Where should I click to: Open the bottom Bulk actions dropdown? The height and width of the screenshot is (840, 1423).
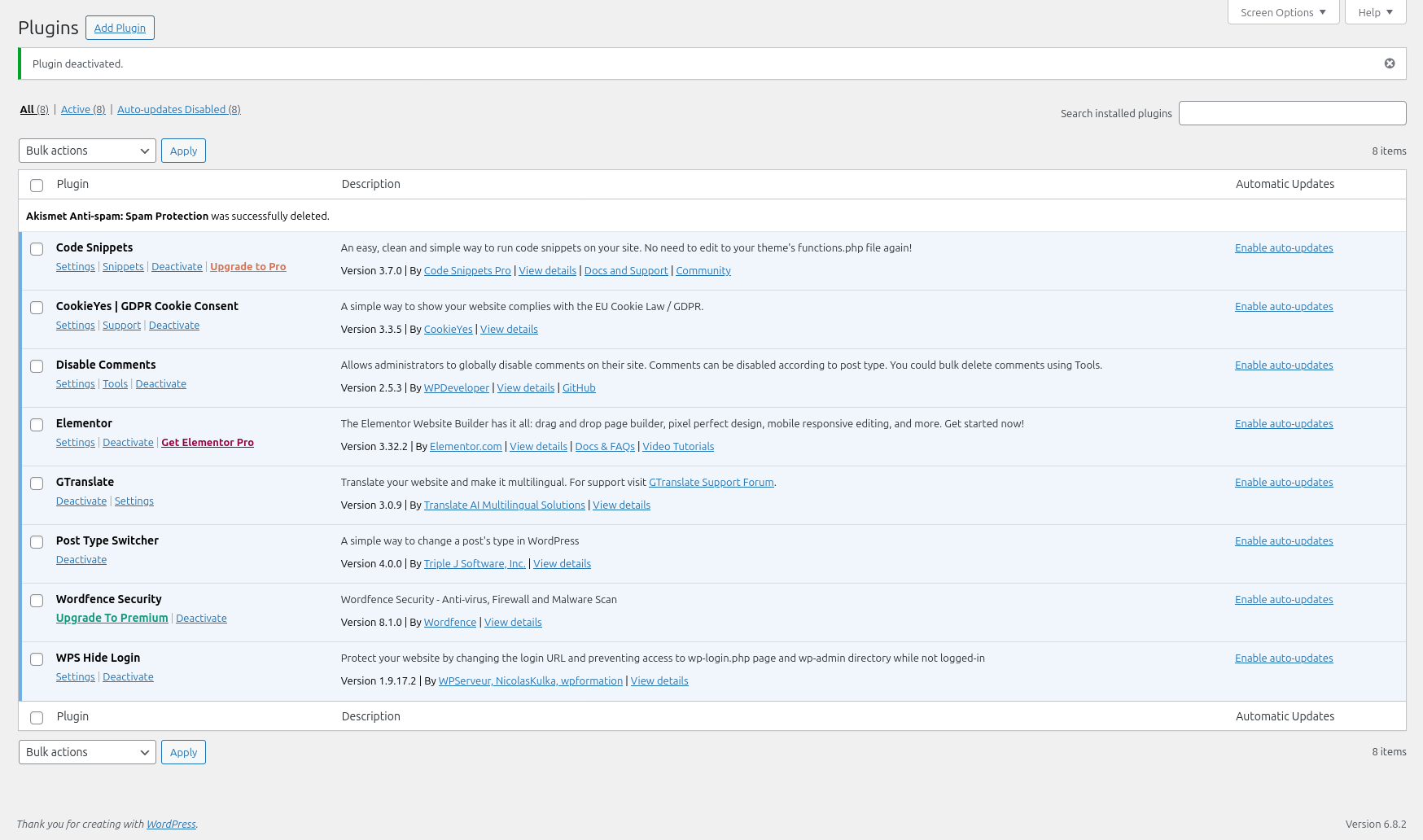click(87, 752)
